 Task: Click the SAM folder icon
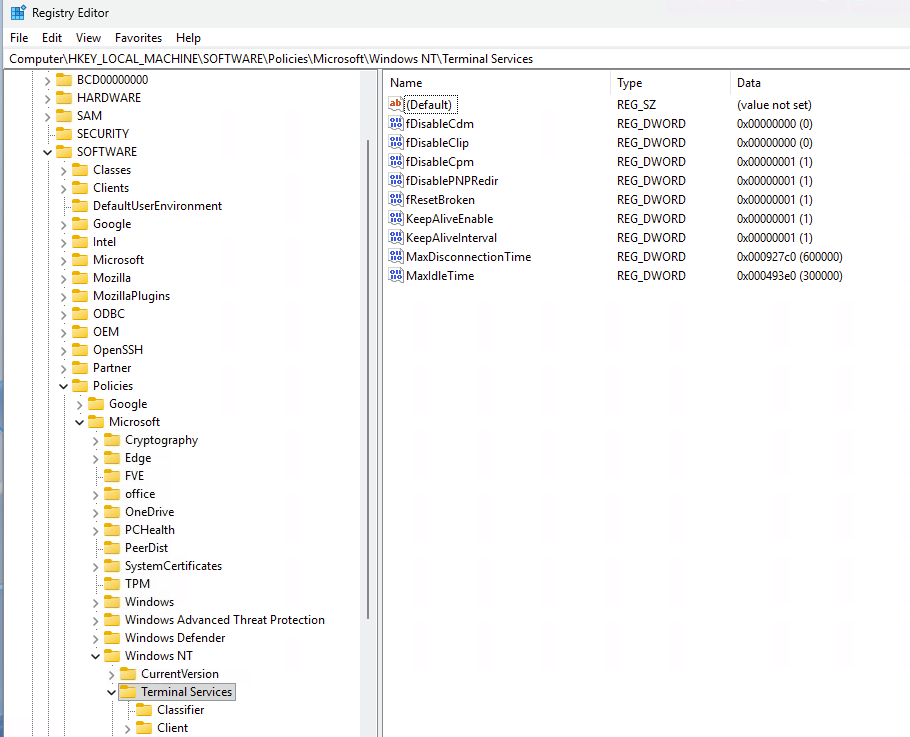click(x=64, y=115)
